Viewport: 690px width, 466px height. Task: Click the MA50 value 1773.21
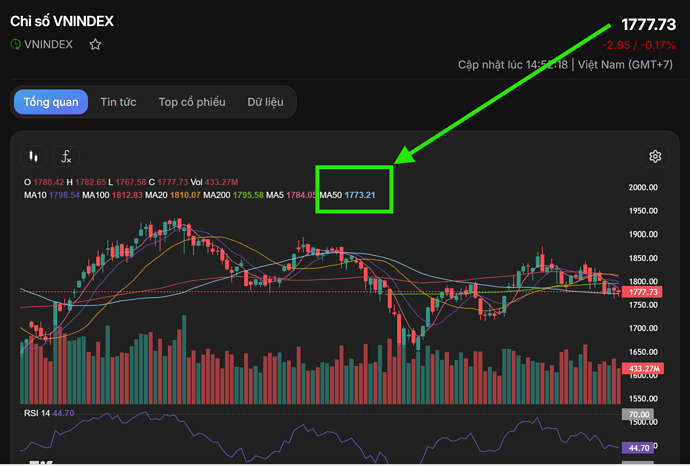tap(360, 195)
